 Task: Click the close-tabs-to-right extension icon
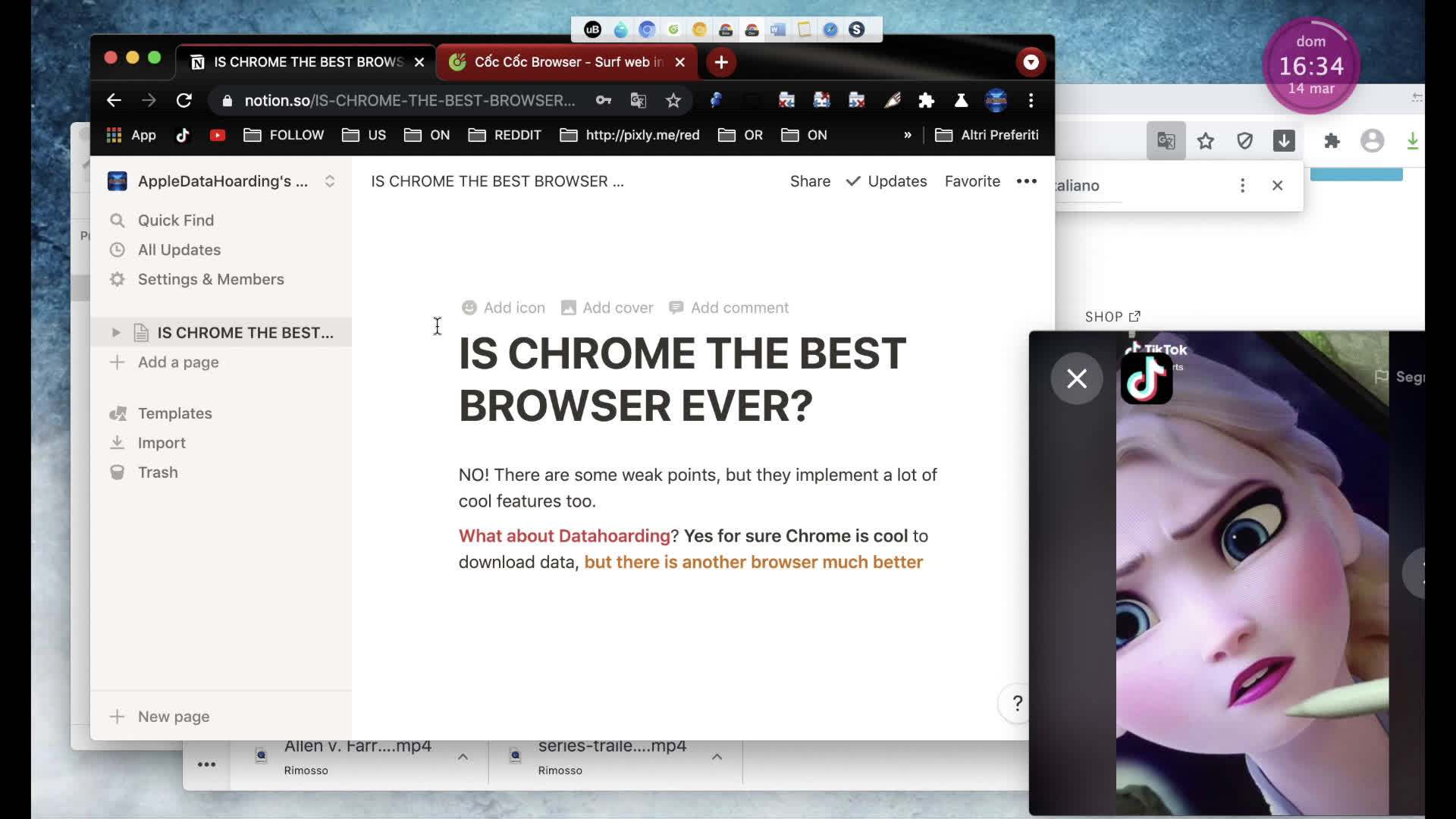(x=856, y=100)
